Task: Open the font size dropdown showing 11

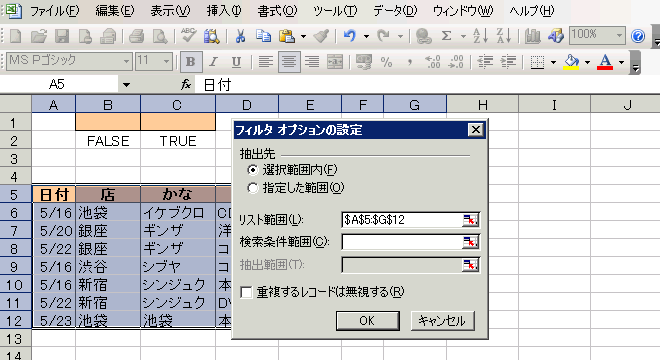Action: click(167, 62)
